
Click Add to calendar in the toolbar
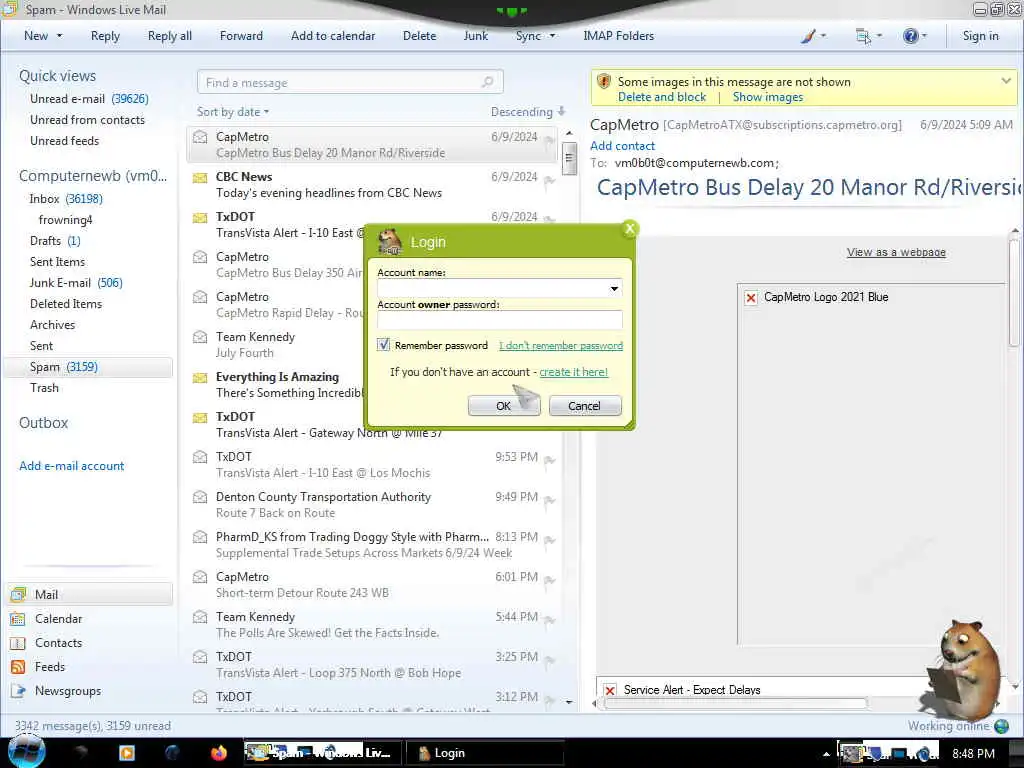[333, 36]
